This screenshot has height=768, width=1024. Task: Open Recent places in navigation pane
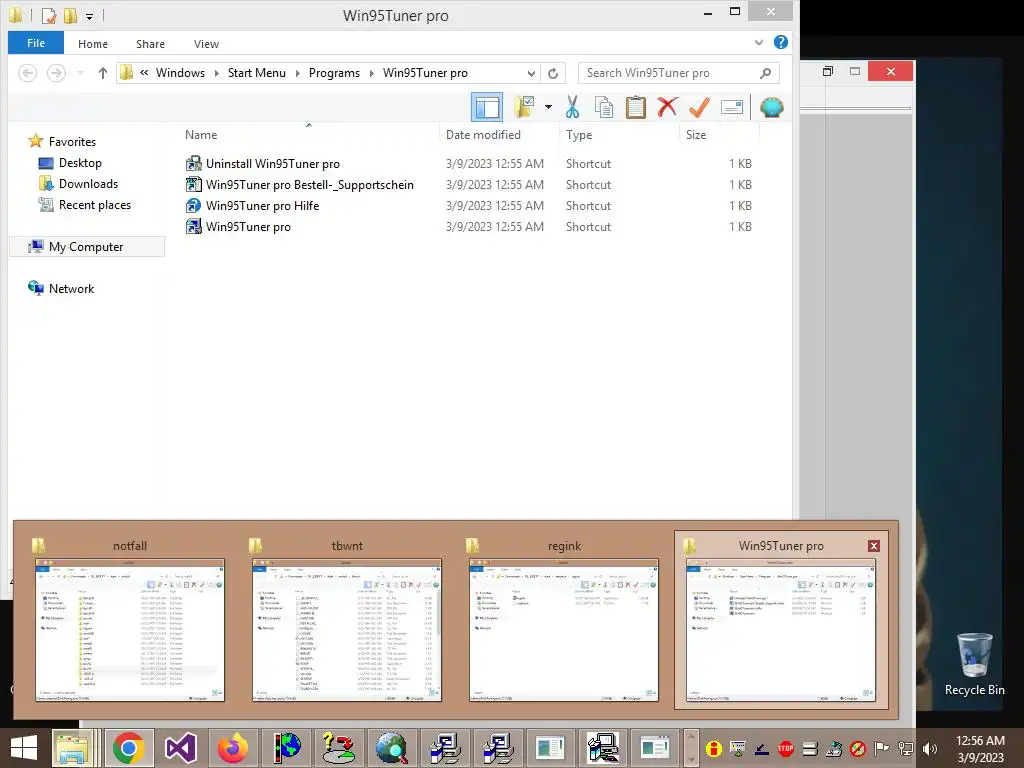85,204
